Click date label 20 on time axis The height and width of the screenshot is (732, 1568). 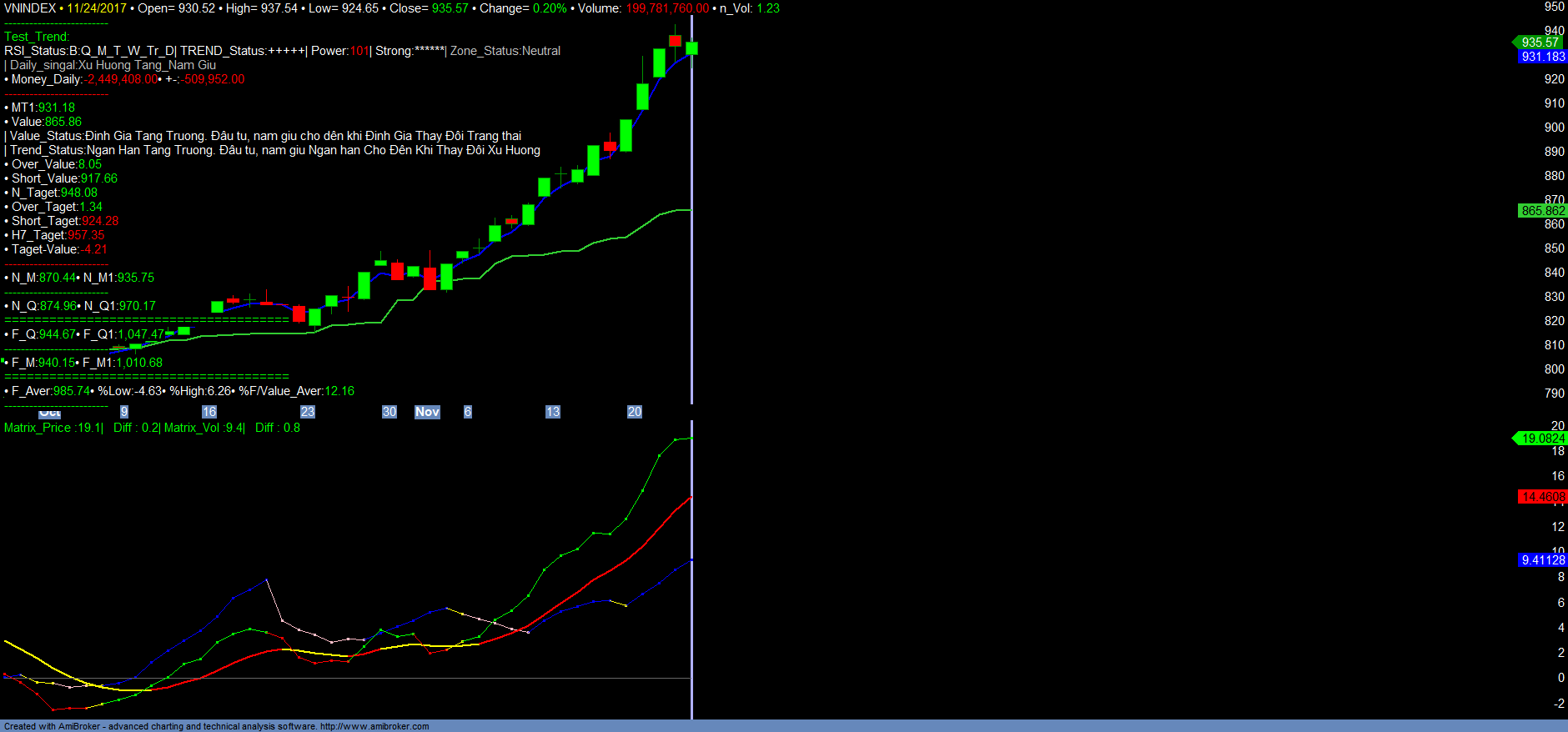[x=635, y=412]
